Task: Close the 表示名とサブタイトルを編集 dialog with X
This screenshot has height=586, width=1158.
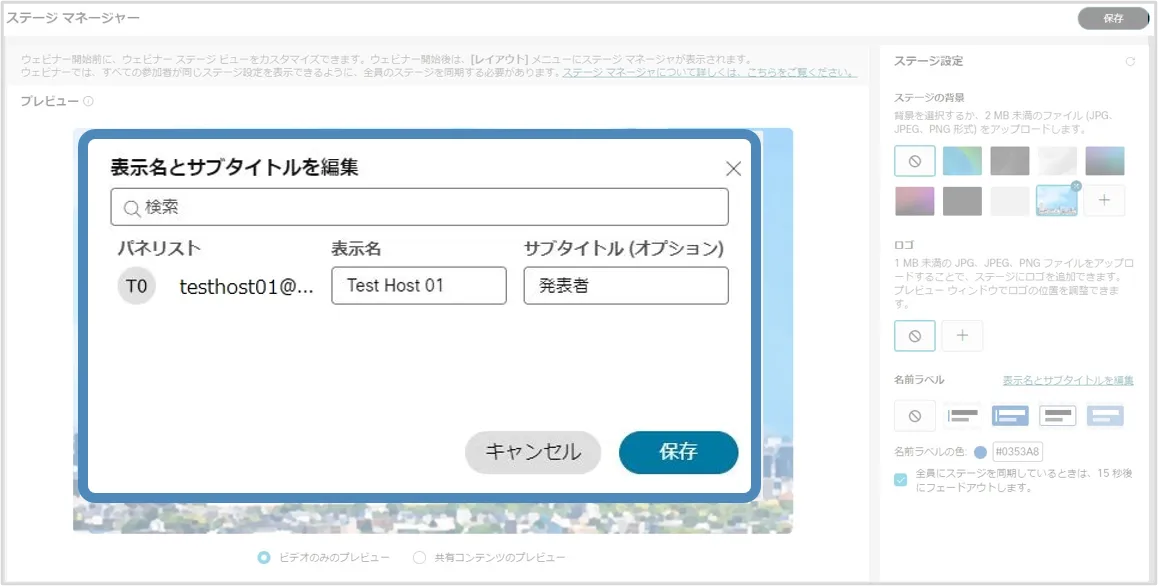Action: pos(733,169)
